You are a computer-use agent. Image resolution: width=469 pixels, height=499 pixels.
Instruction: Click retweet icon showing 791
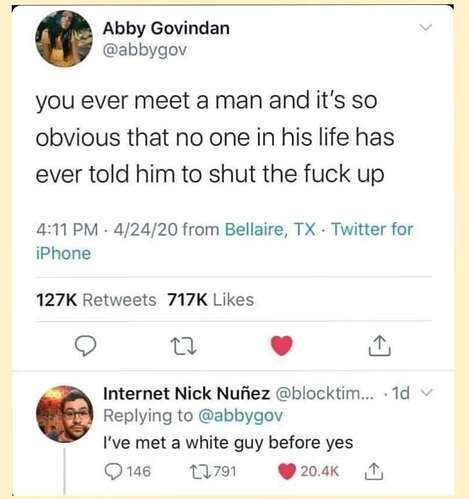199,471
